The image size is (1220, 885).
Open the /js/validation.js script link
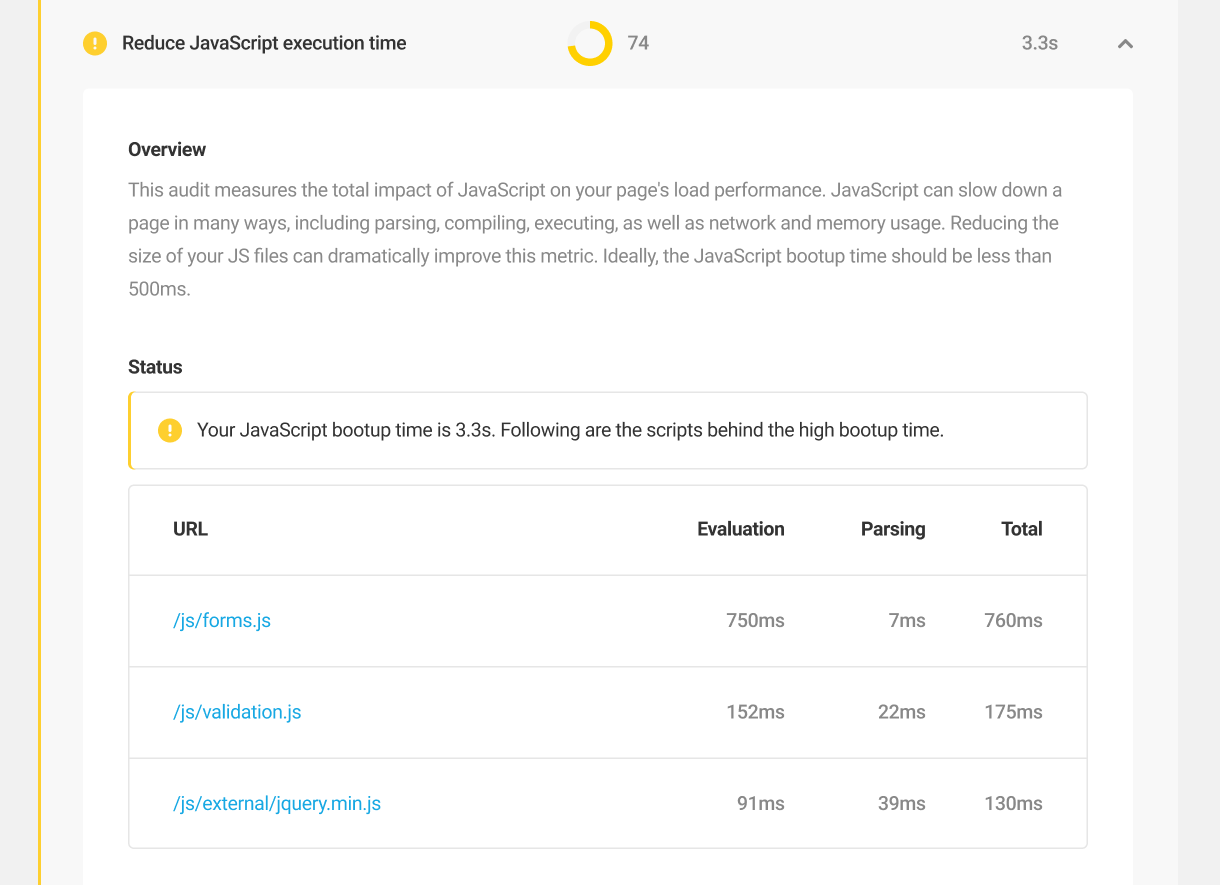(x=237, y=711)
